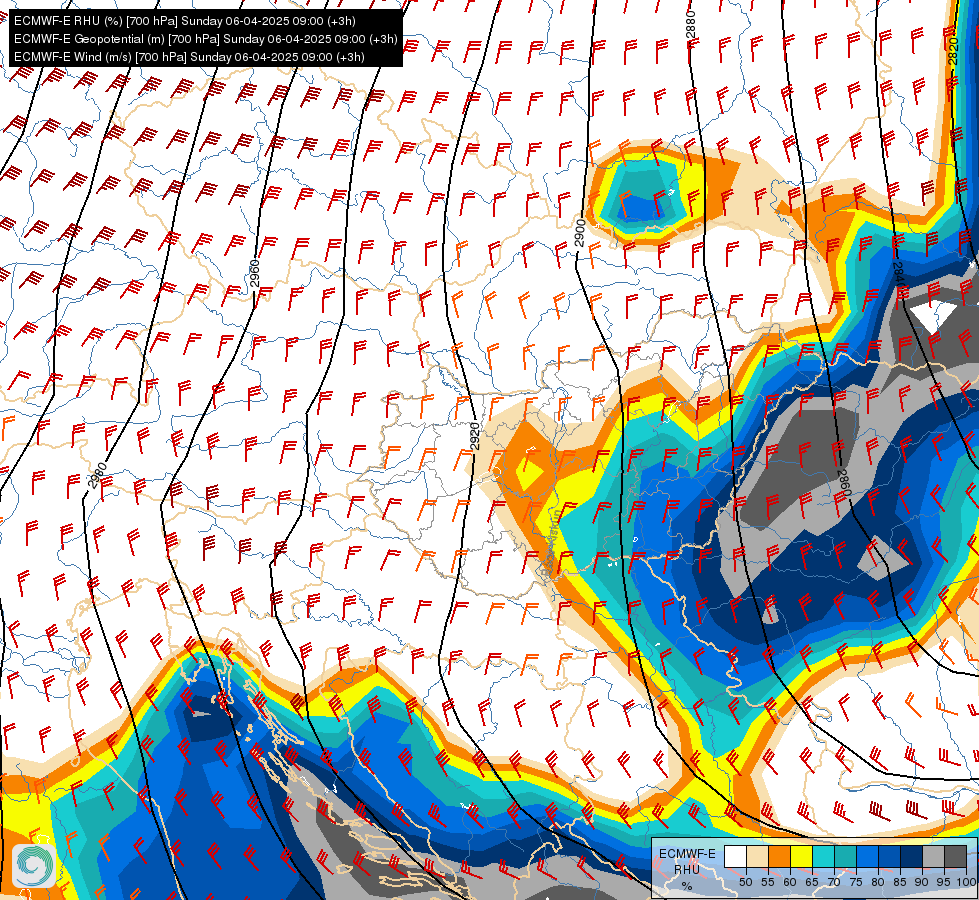Click the 2920 geopotential contour label

(475, 436)
